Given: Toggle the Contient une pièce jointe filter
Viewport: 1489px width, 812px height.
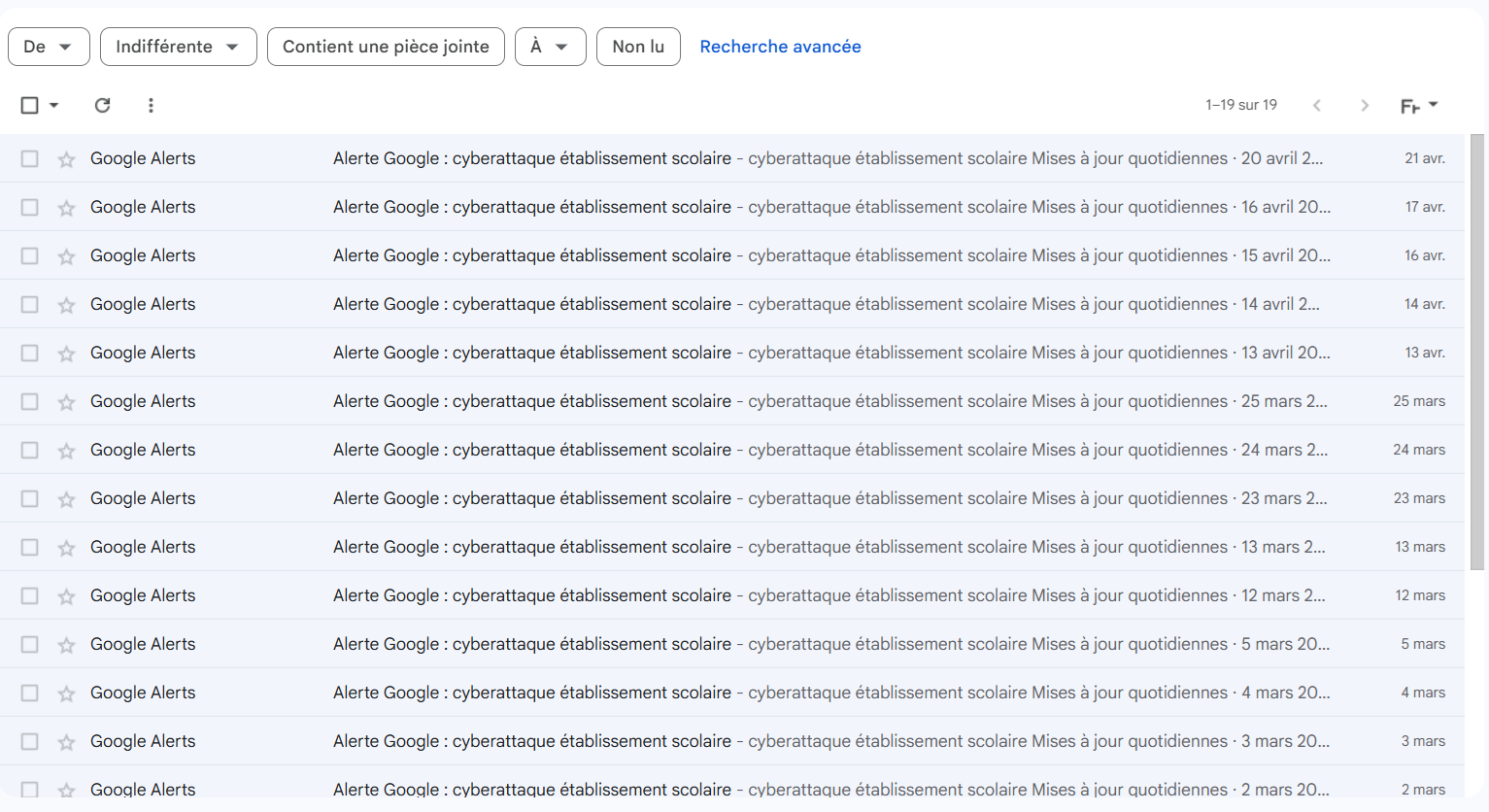Looking at the screenshot, I should point(386,47).
